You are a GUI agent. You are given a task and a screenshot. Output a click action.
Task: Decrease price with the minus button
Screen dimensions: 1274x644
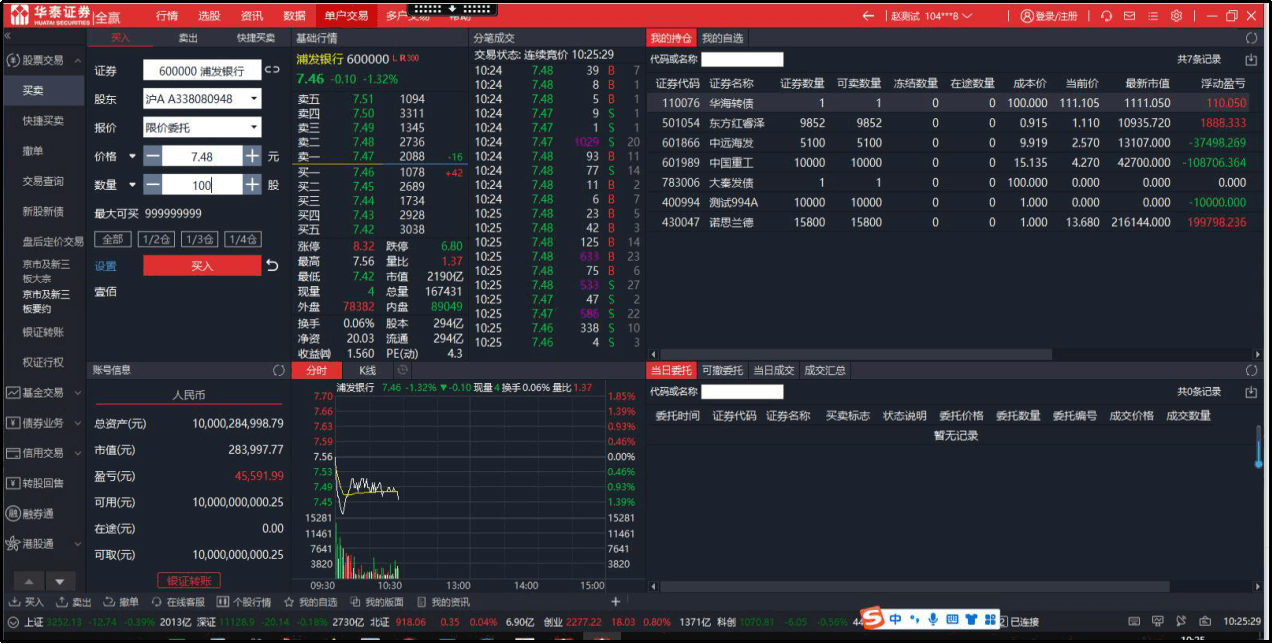pyautogui.click(x=153, y=157)
